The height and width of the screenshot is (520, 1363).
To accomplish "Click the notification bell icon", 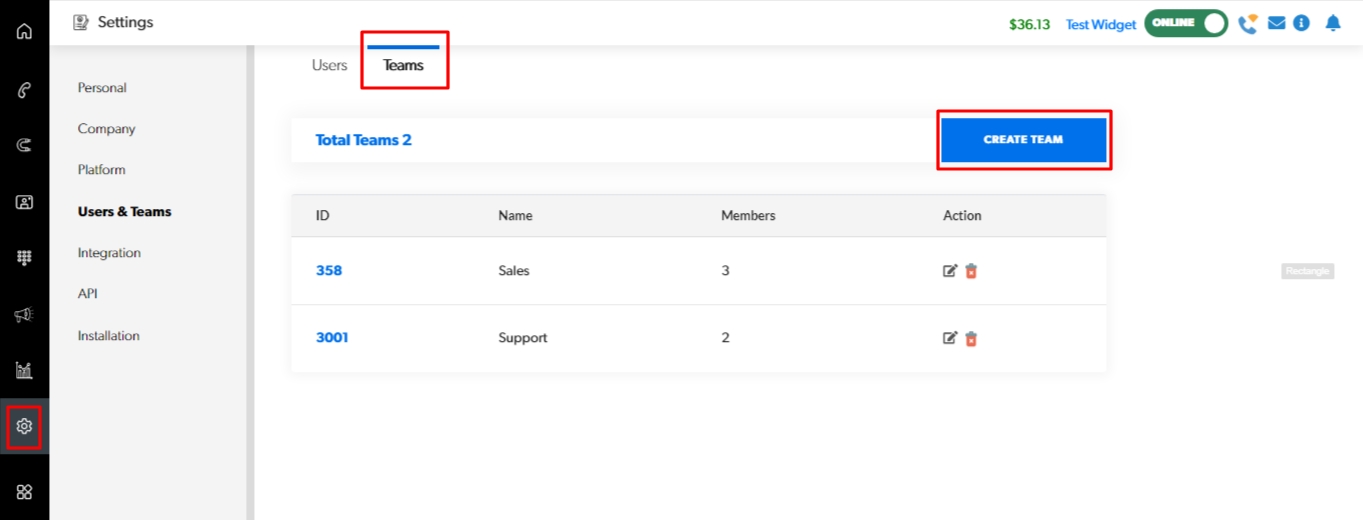I will [x=1332, y=23].
